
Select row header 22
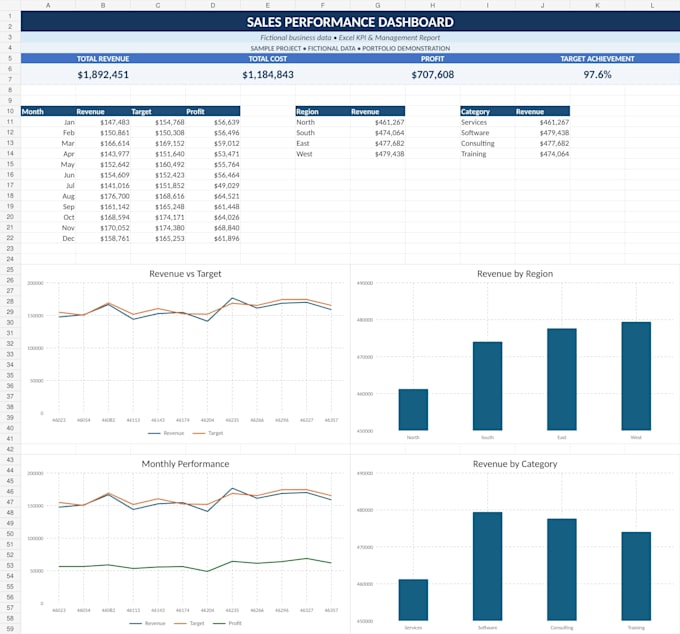[x=10, y=238]
